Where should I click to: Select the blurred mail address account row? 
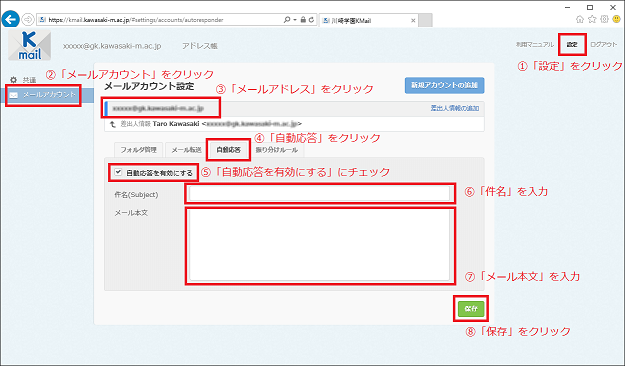coord(294,108)
